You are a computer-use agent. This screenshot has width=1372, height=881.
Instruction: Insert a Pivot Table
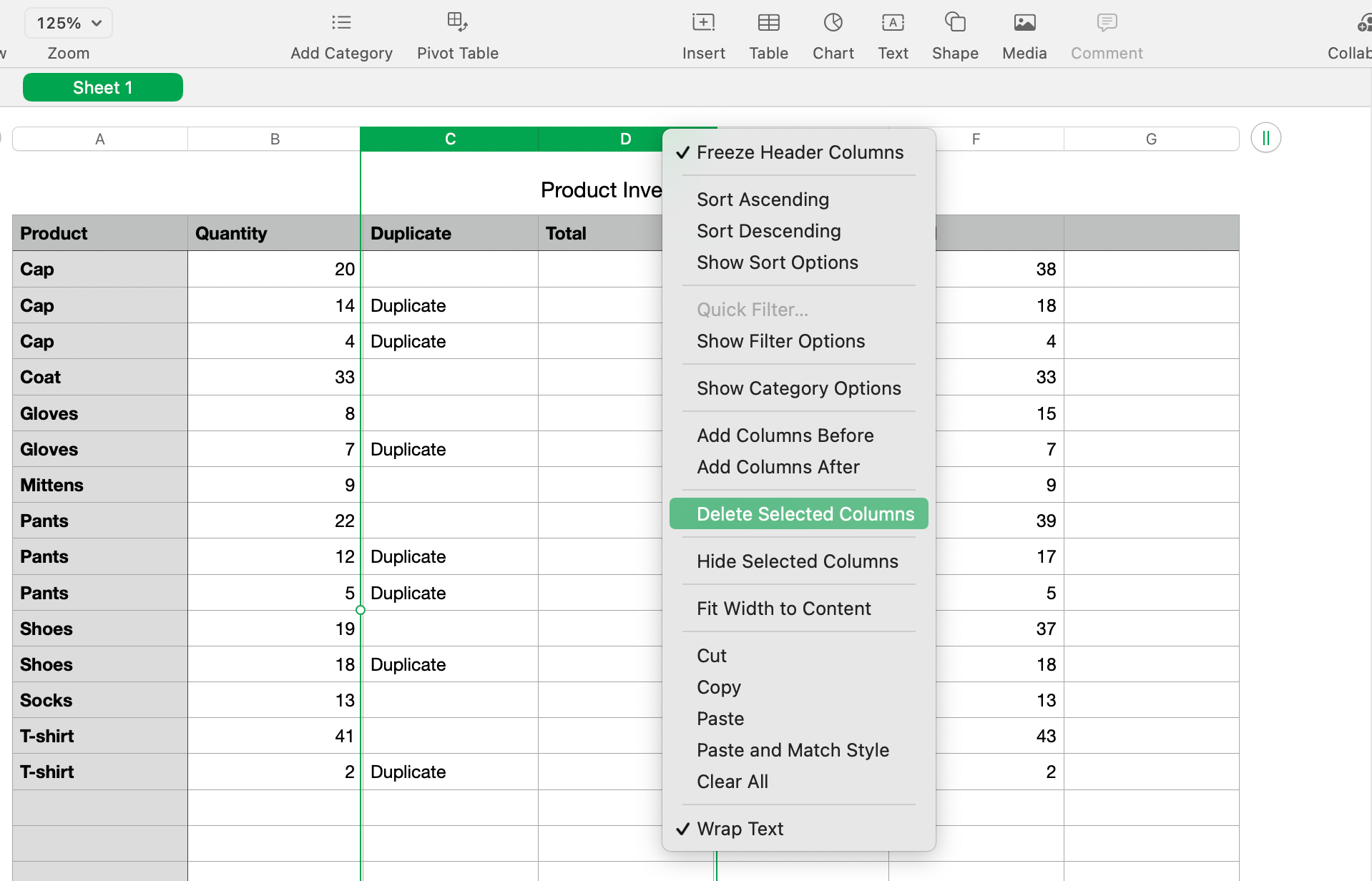(457, 34)
